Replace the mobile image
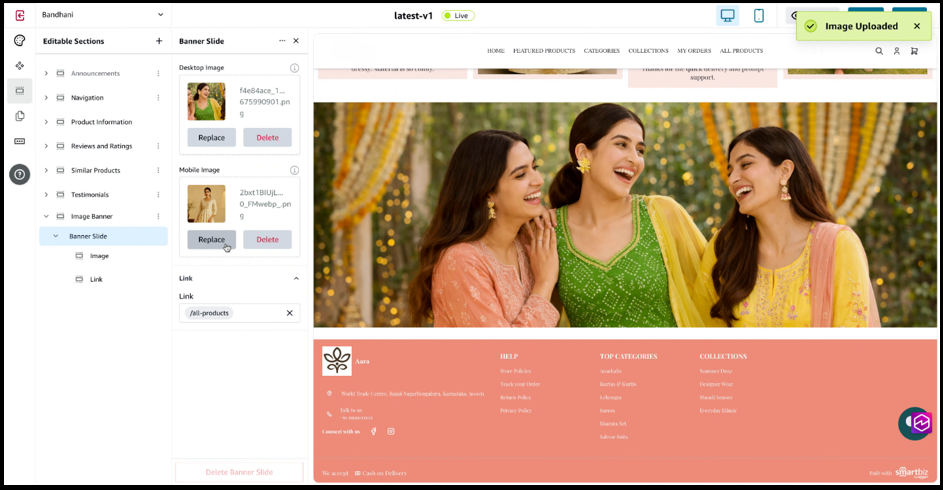This screenshot has height=490, width=943. click(211, 240)
